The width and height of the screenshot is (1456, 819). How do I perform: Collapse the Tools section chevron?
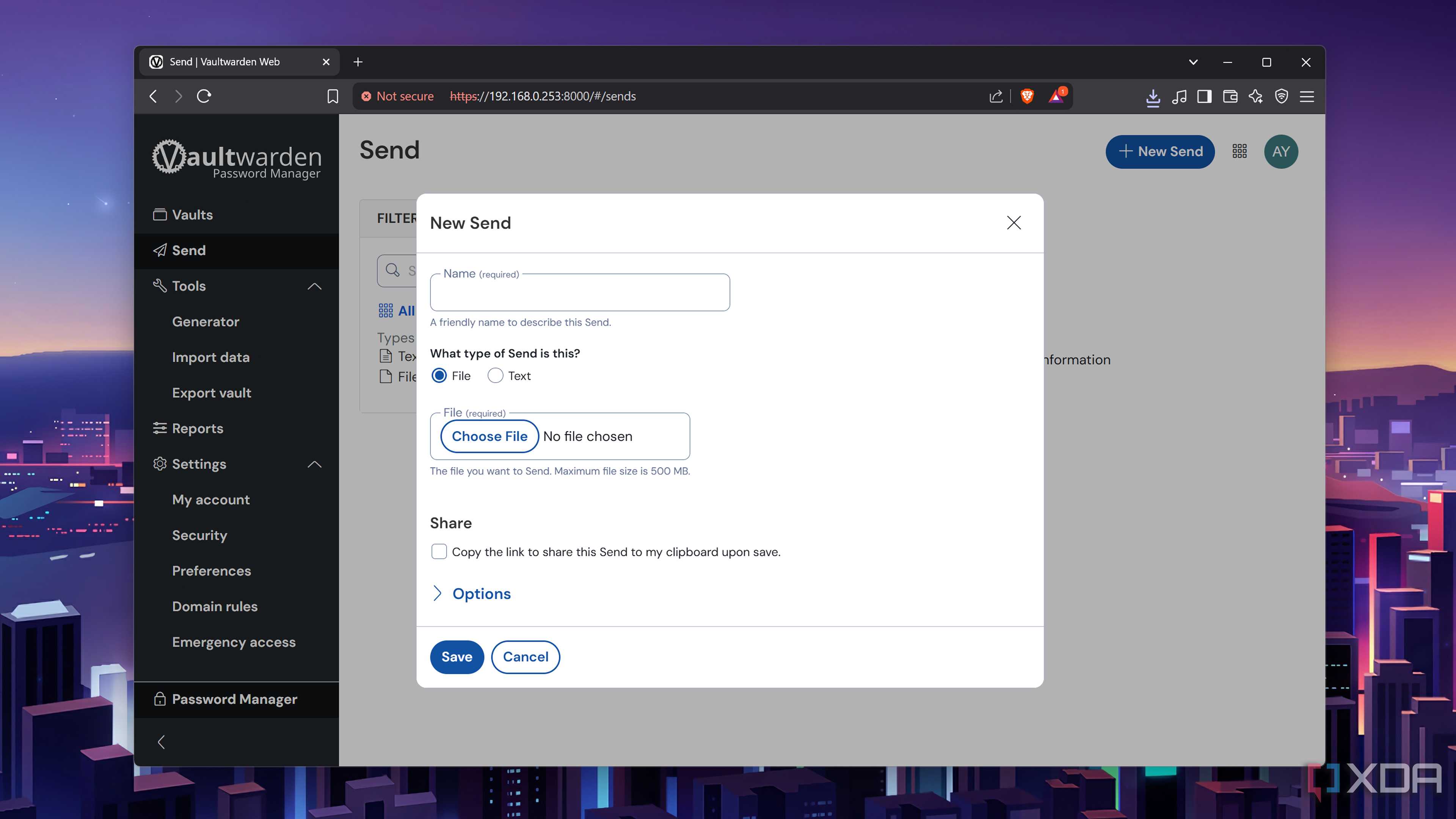pos(314,287)
